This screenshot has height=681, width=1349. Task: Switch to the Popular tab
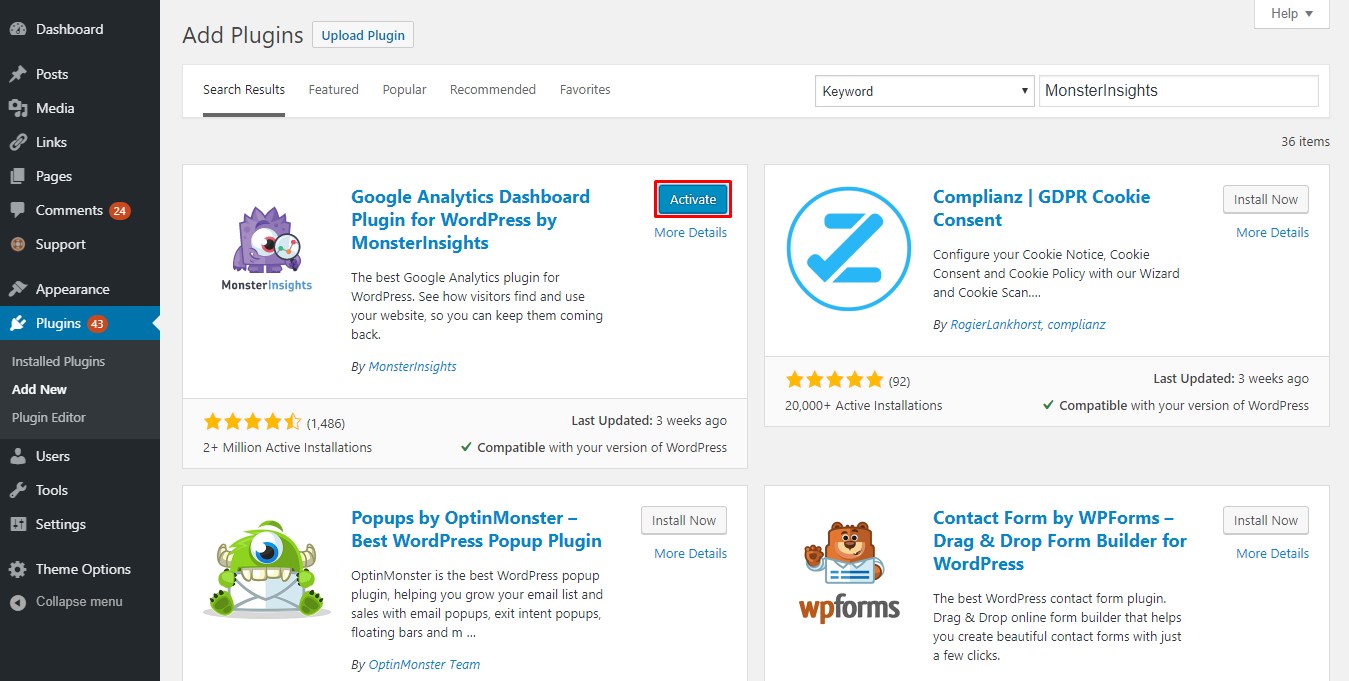pyautogui.click(x=404, y=90)
